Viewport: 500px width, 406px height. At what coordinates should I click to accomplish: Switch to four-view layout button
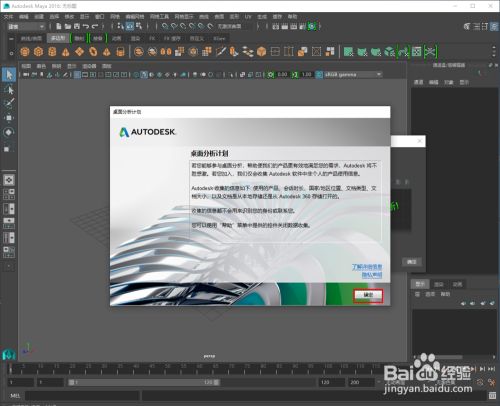(x=9, y=194)
